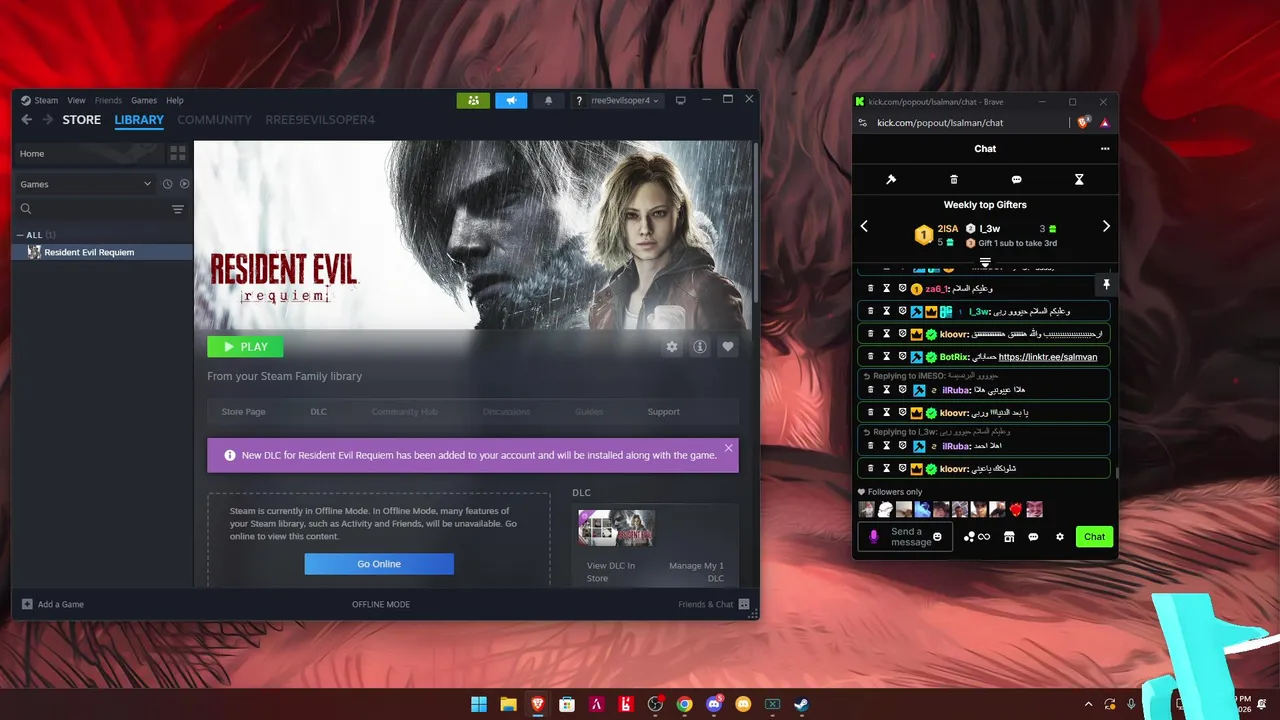Click the Go Online button
This screenshot has height=720, width=1280.
click(x=379, y=564)
